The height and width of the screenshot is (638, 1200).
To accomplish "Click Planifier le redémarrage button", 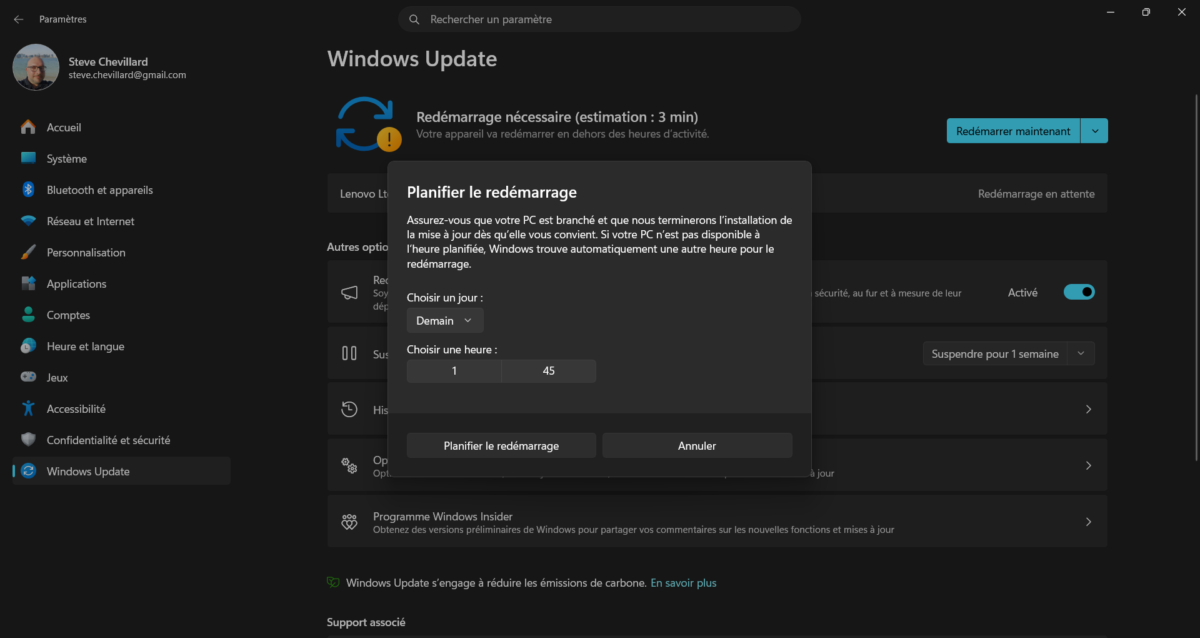I will click(x=501, y=446).
